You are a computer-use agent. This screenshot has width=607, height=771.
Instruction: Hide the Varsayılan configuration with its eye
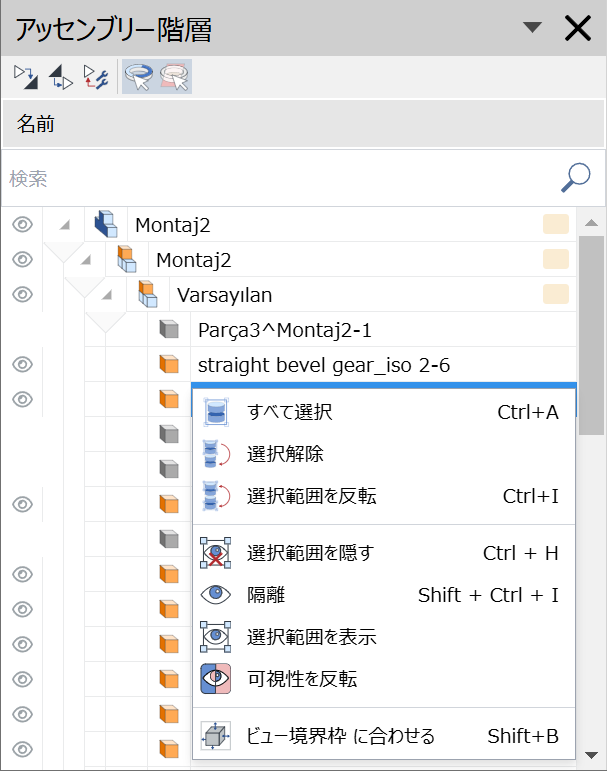tap(22, 294)
